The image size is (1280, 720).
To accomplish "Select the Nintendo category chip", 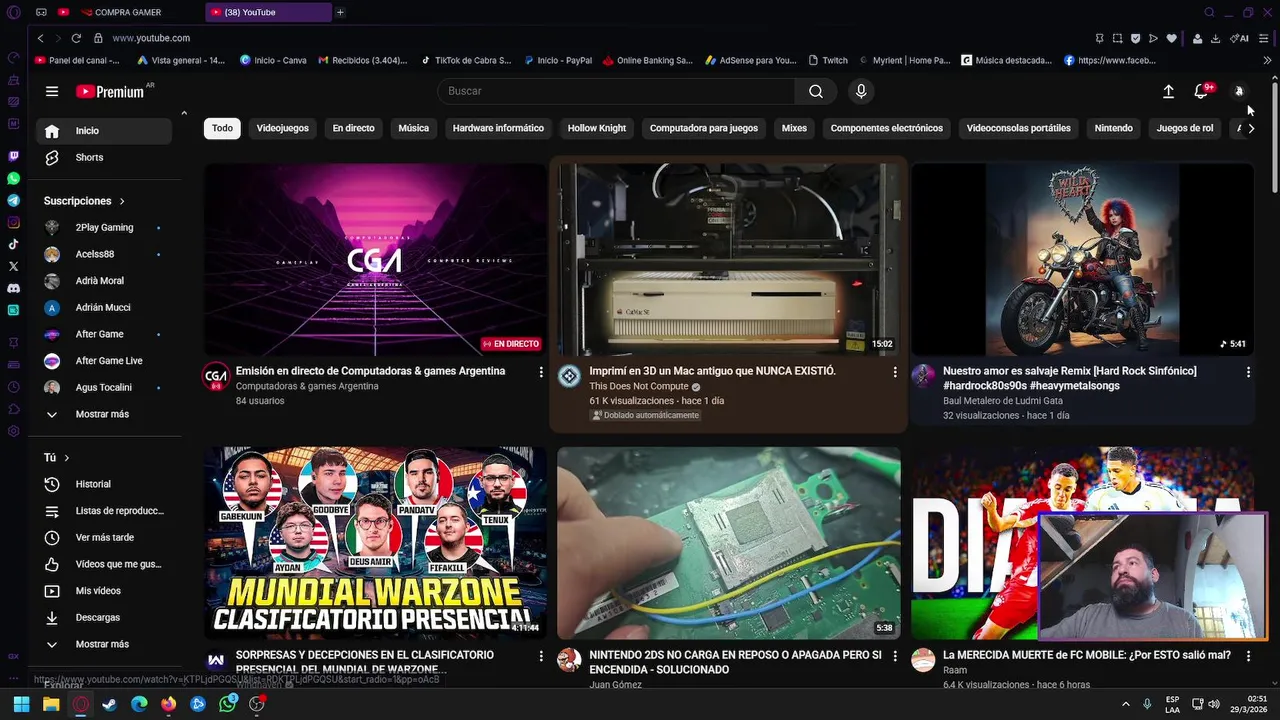I will pos(1113,128).
